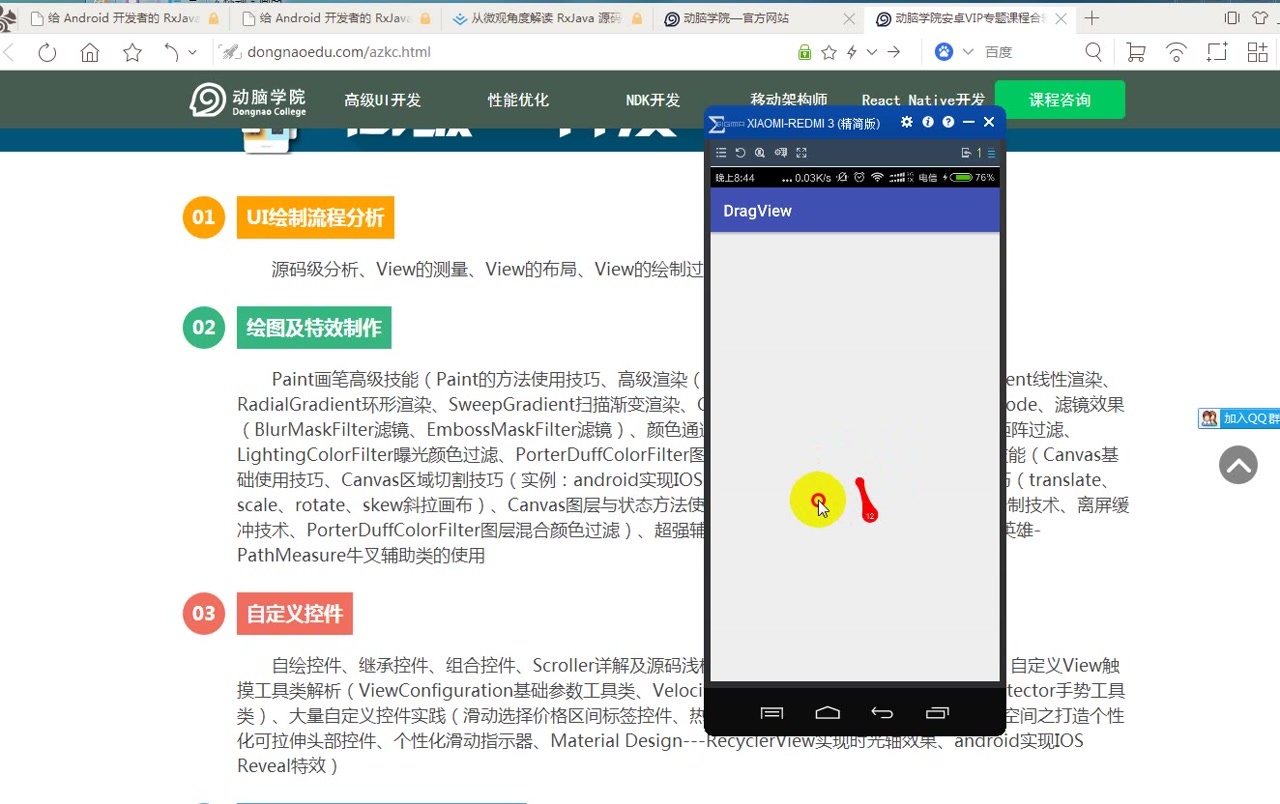1280x804 pixels.
Task: Click the green padlock security icon
Action: [804, 52]
